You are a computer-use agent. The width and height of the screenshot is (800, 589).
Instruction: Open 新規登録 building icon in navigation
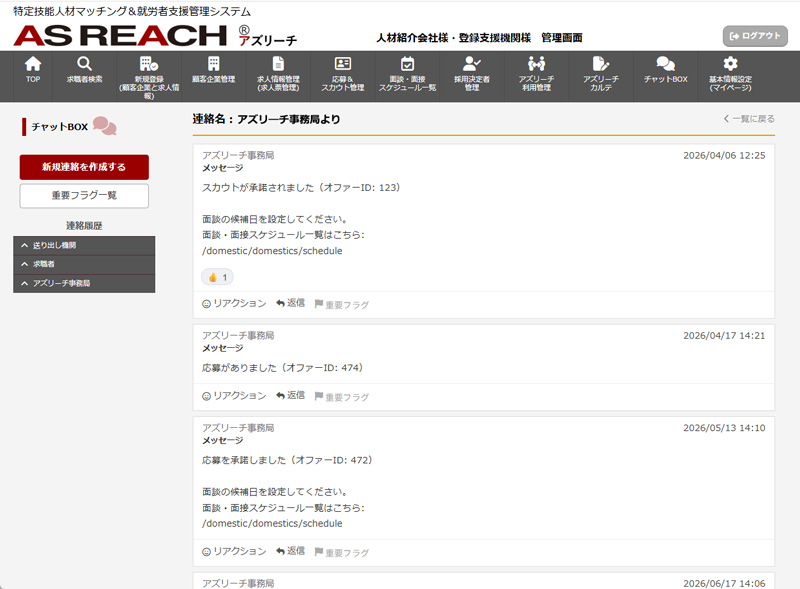[149, 64]
